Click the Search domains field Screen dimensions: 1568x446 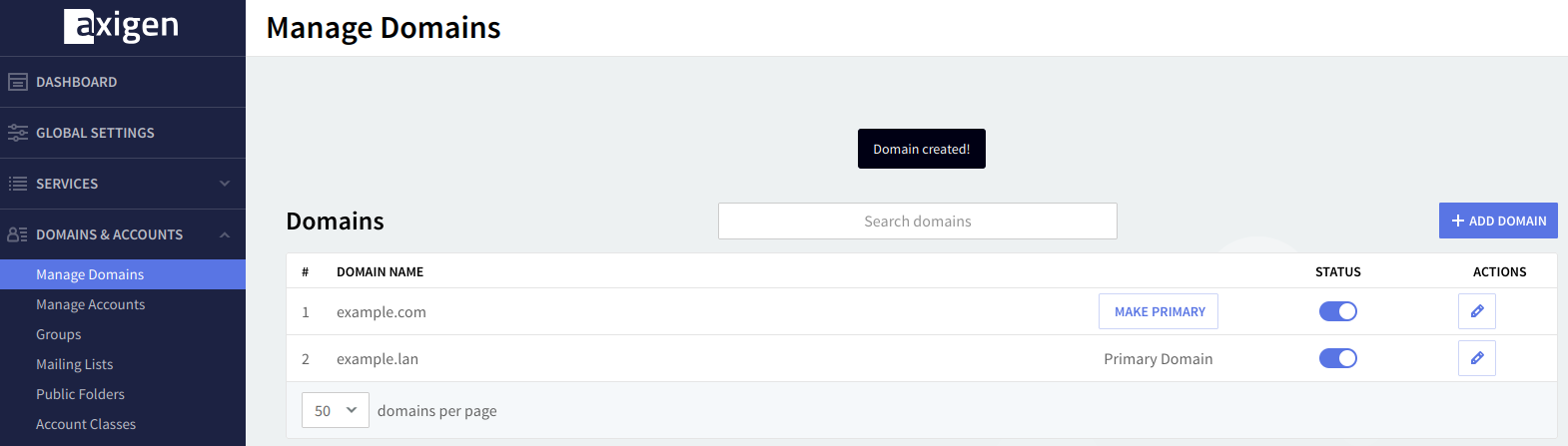coord(917,222)
